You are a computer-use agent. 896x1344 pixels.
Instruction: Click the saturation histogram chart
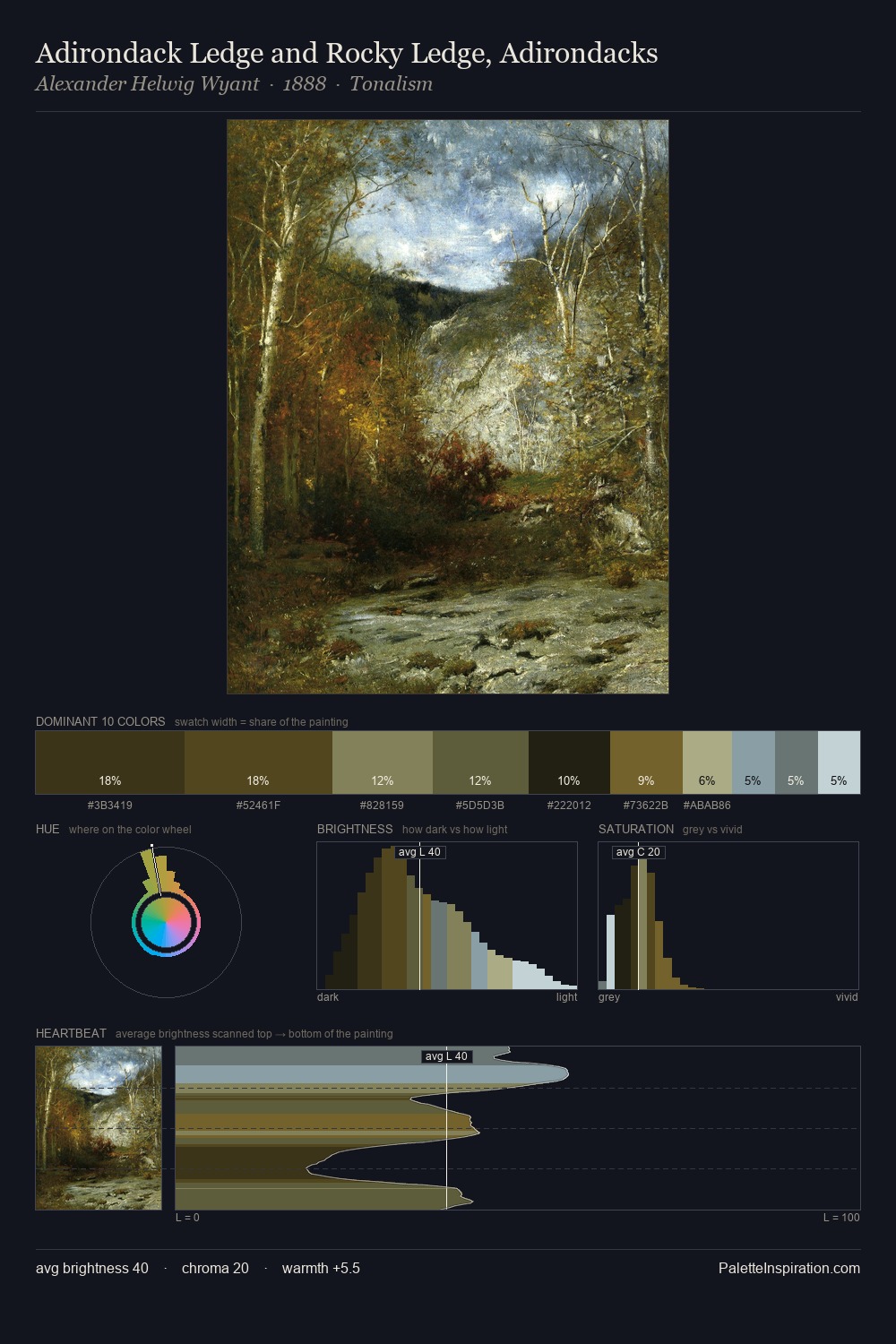tap(728, 916)
